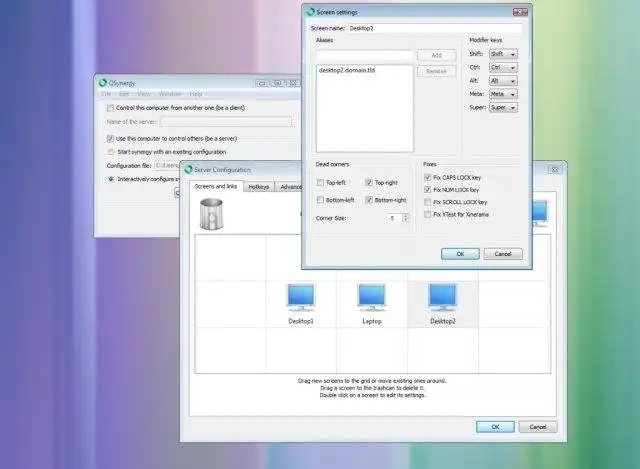
Task: Close the Screen settings dialog
Action: click(x=520, y=12)
